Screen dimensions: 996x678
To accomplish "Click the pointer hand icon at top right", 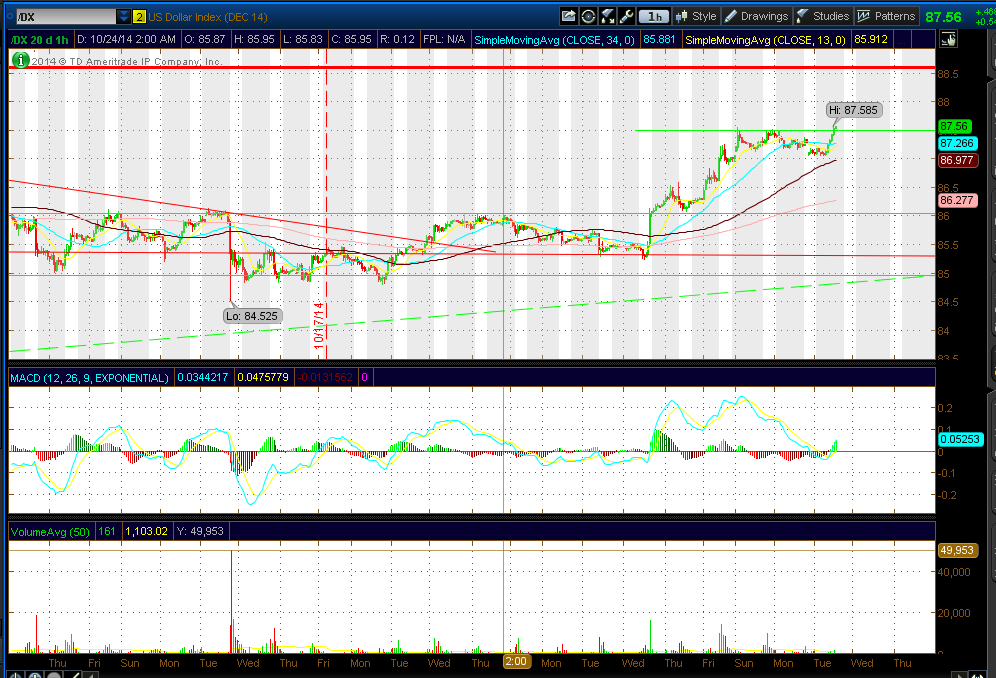I will click(948, 39).
